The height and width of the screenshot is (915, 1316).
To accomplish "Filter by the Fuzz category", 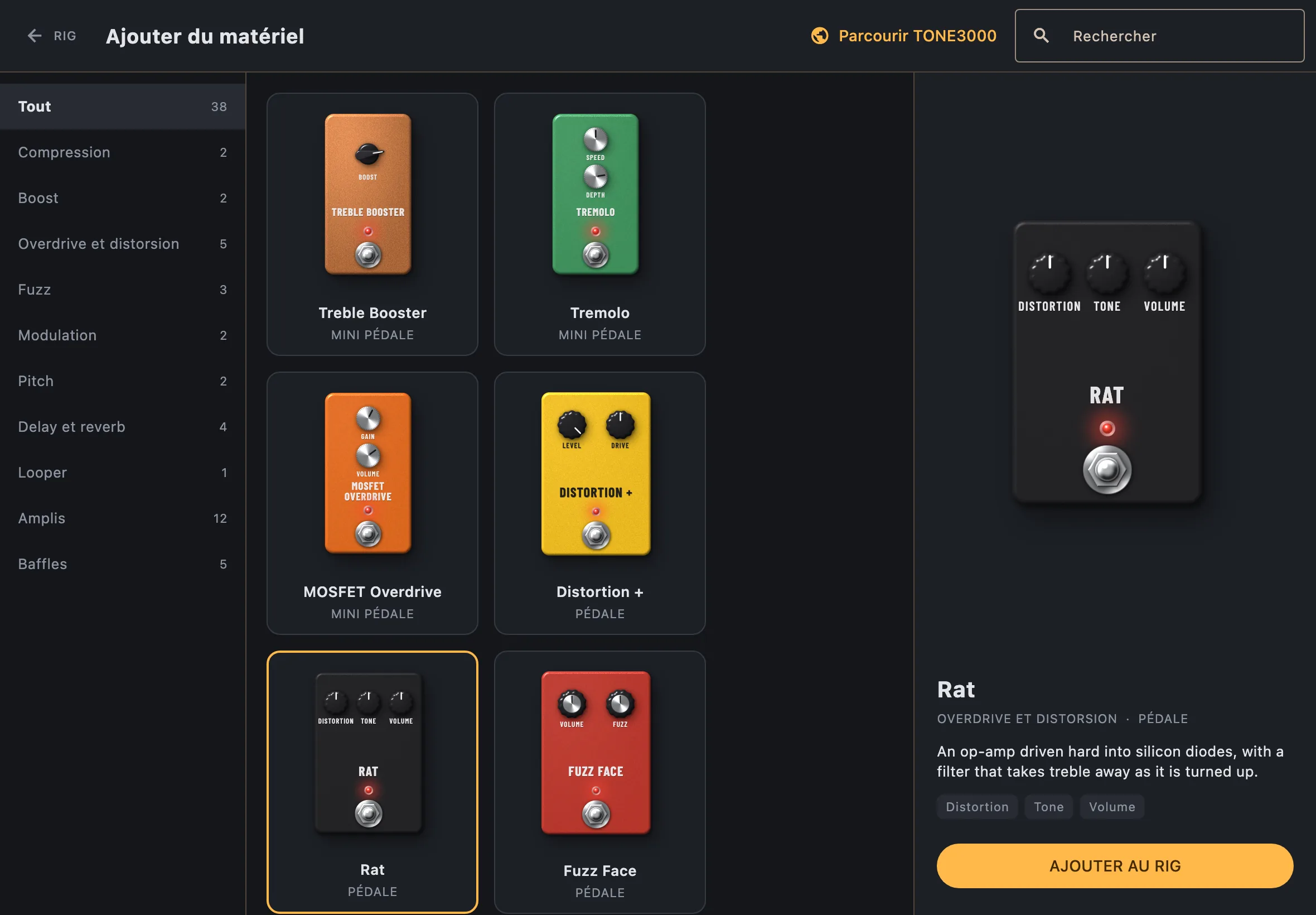I will (x=123, y=290).
